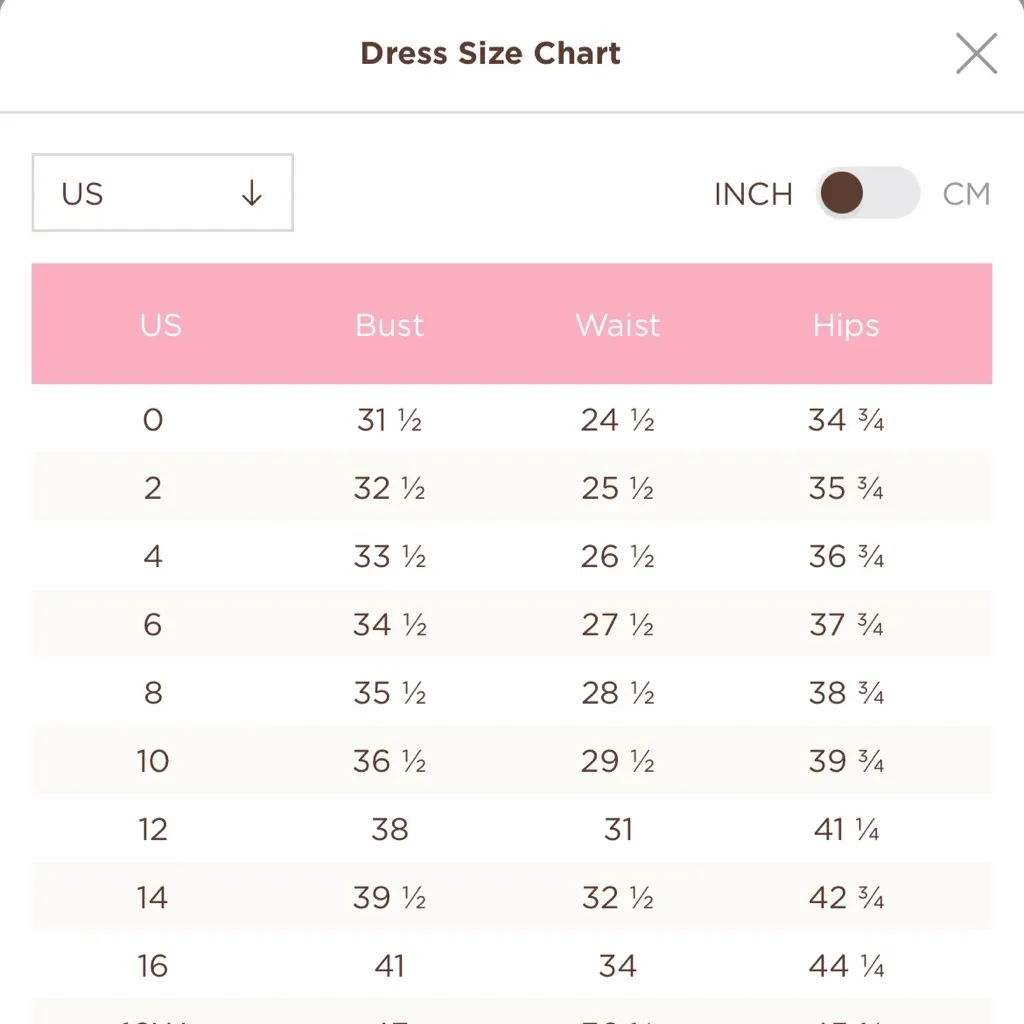Click the INCH label
This screenshot has height=1024, width=1024.
(754, 194)
